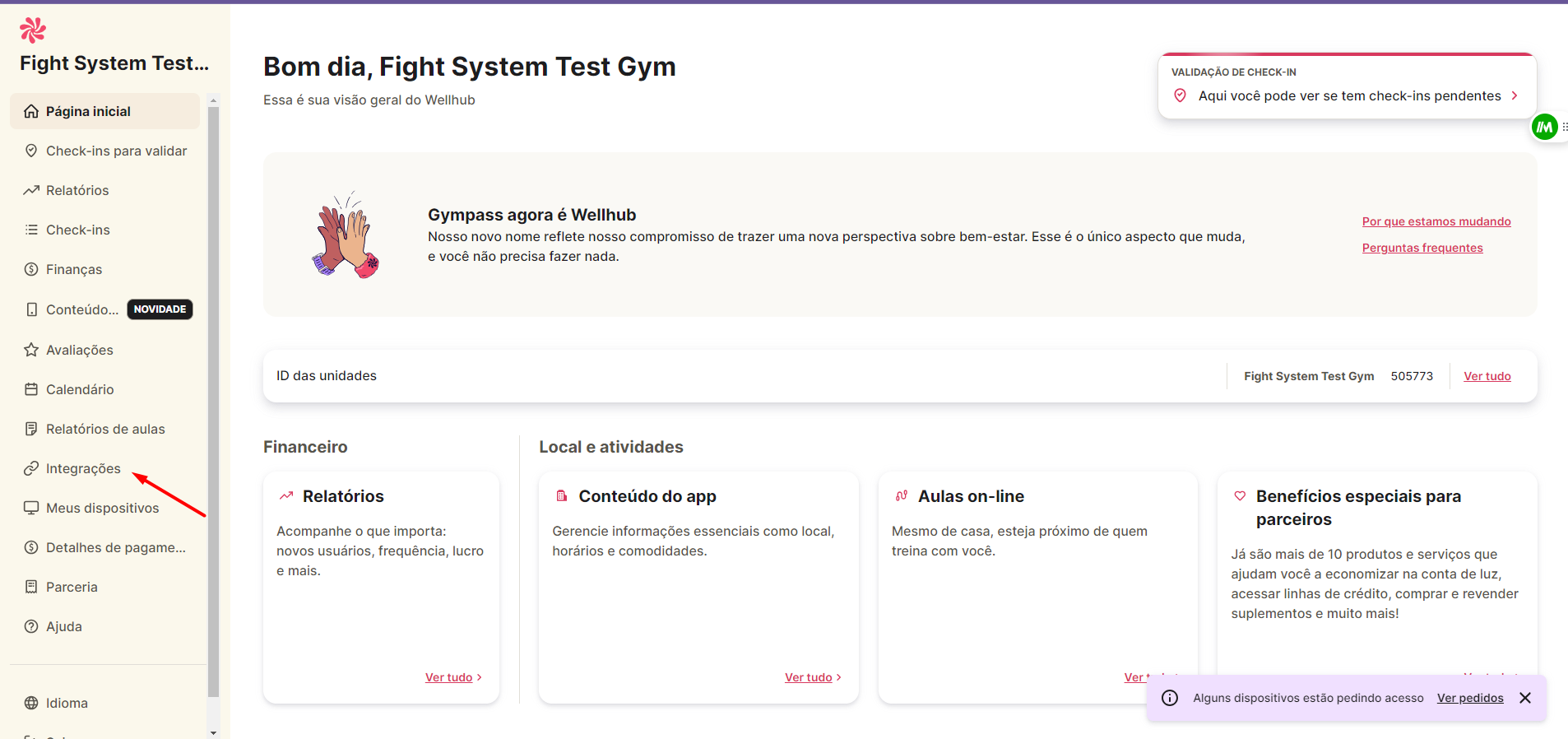Viewport: 1568px width, 739px height.
Task: Click the Aulas on-line card icon
Action: click(902, 495)
